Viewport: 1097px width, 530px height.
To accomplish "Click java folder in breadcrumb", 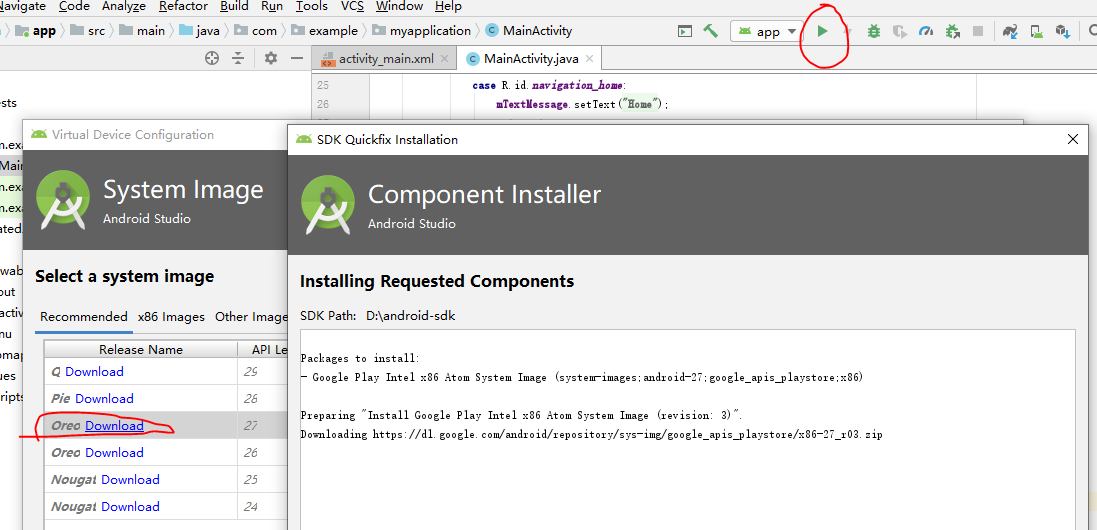I will [200, 31].
